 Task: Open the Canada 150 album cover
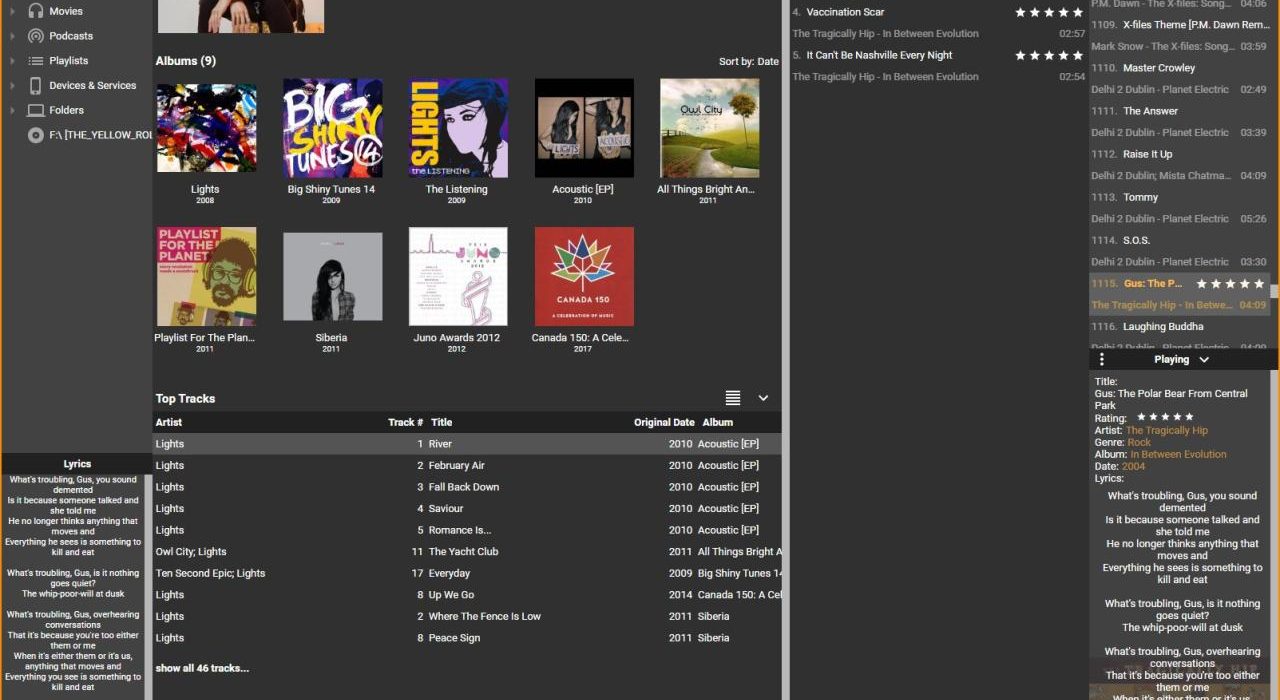click(x=584, y=276)
